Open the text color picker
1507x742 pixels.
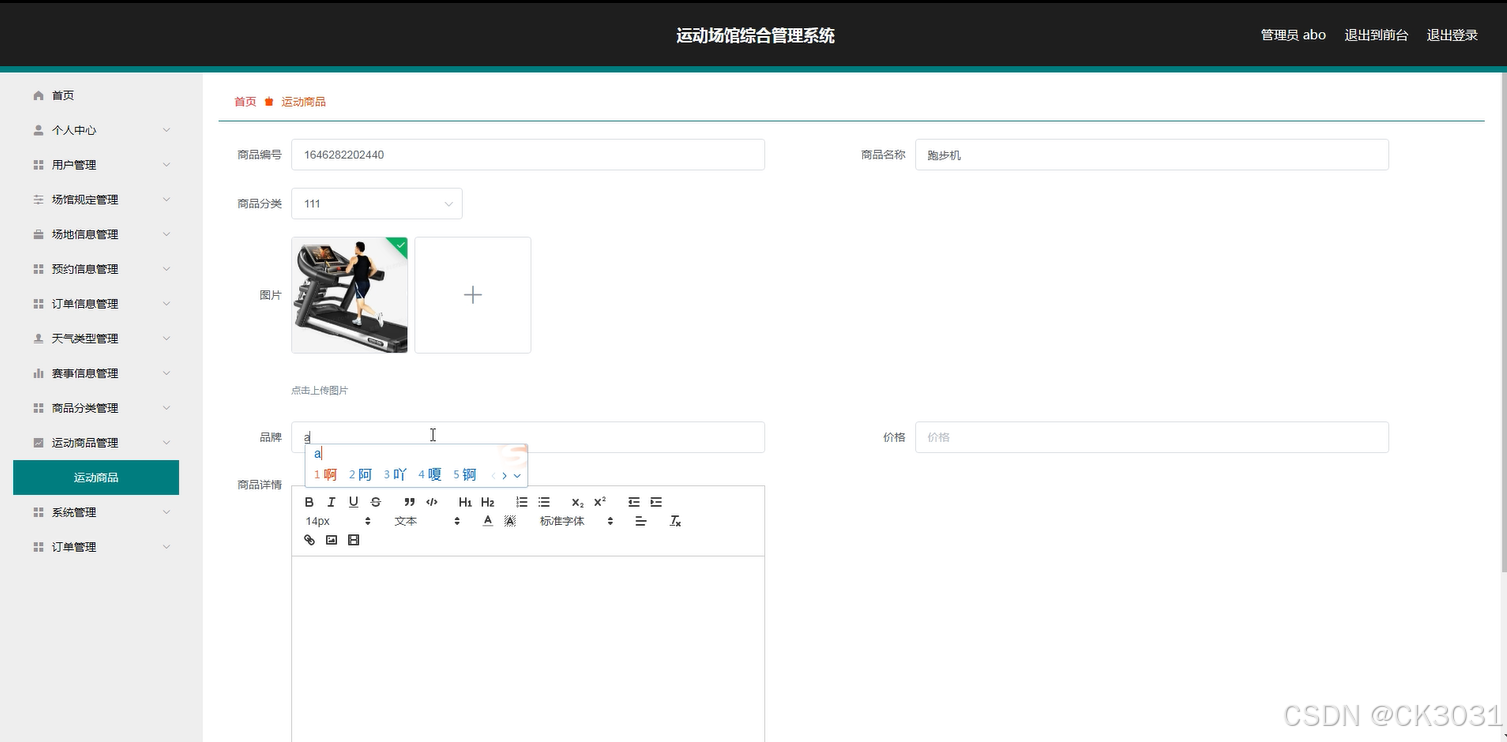487,521
